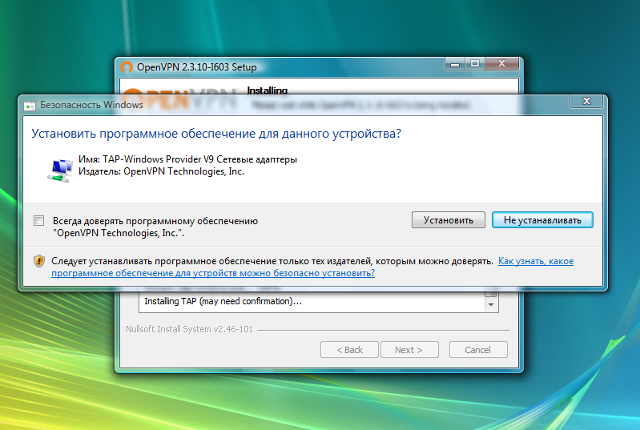The width and height of the screenshot is (640, 430).
Task: Maximize the OpenVPN Setup window
Action: coord(475,64)
